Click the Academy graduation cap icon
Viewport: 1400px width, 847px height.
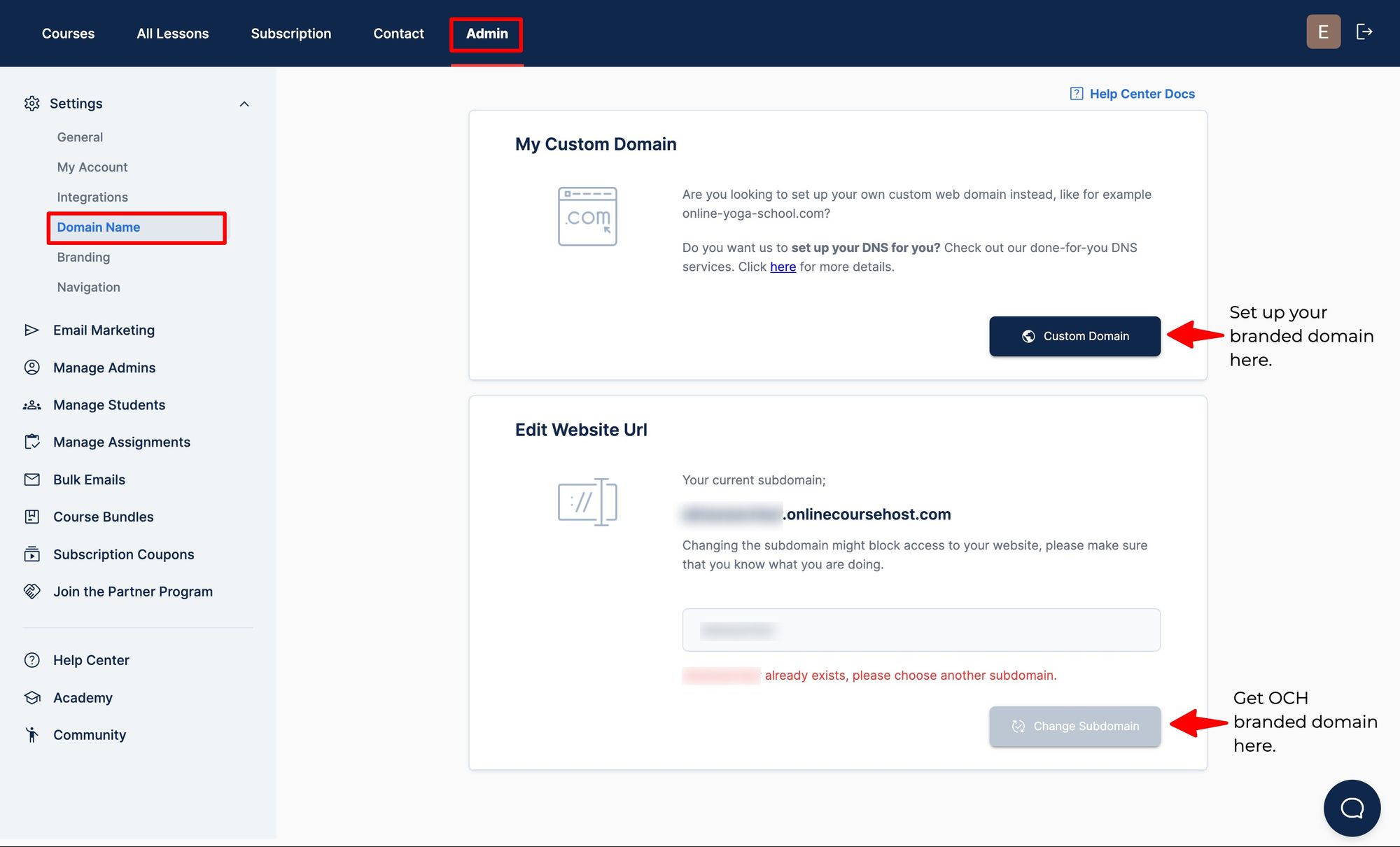point(31,697)
